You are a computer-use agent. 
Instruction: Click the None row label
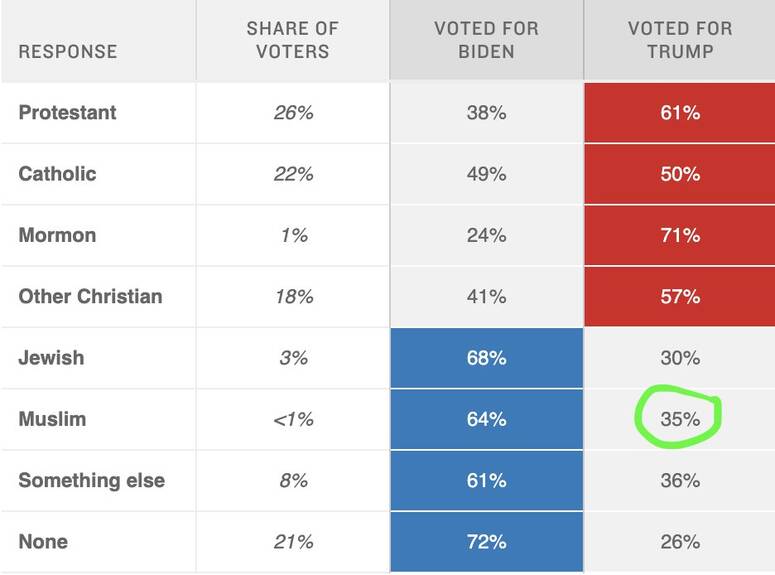click(43, 542)
